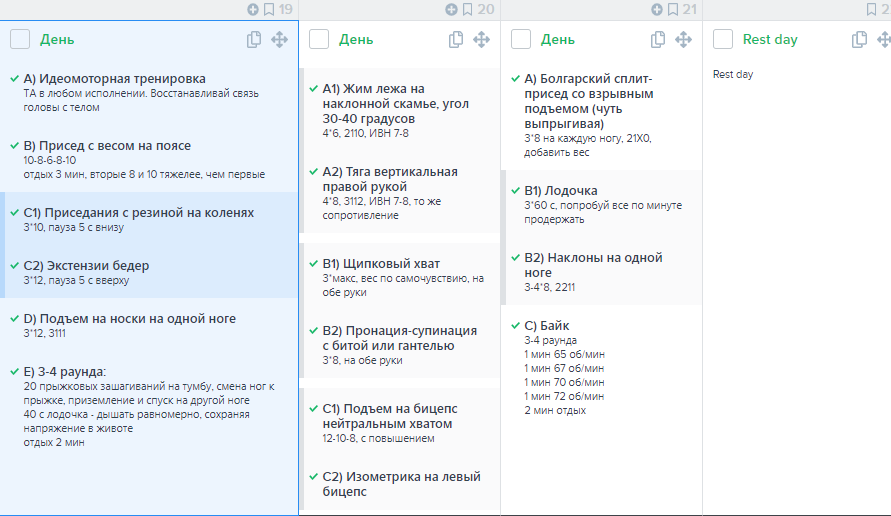Click the text '1 мин 65 об/мин'

564,354
